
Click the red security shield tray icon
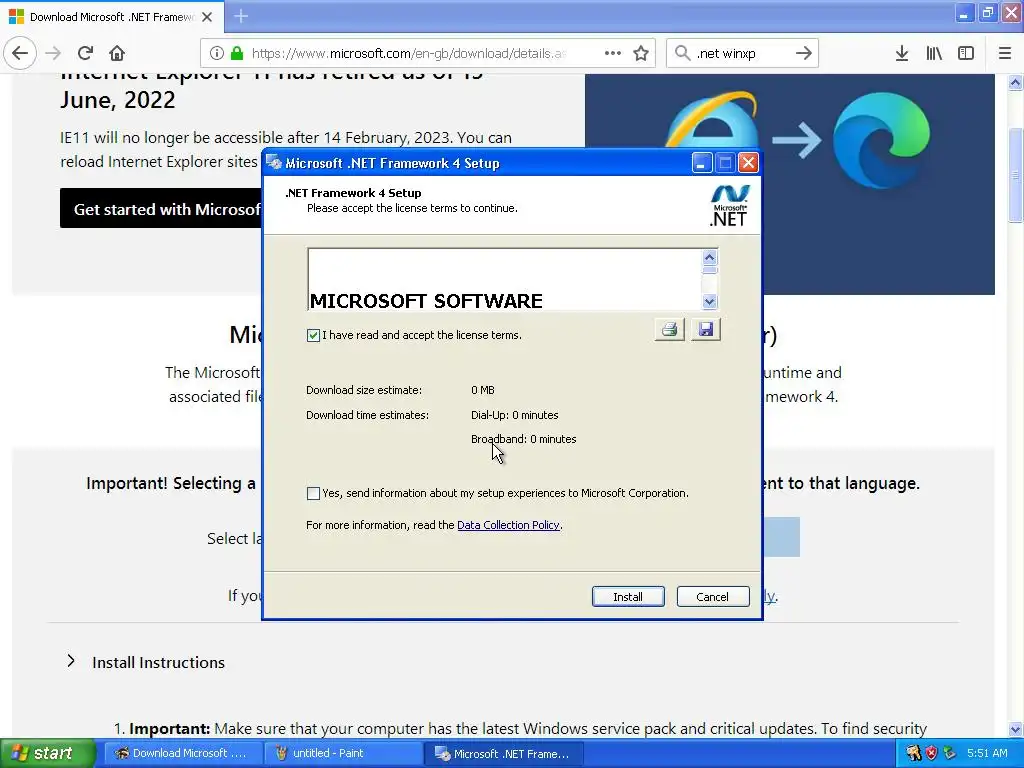tap(932, 754)
